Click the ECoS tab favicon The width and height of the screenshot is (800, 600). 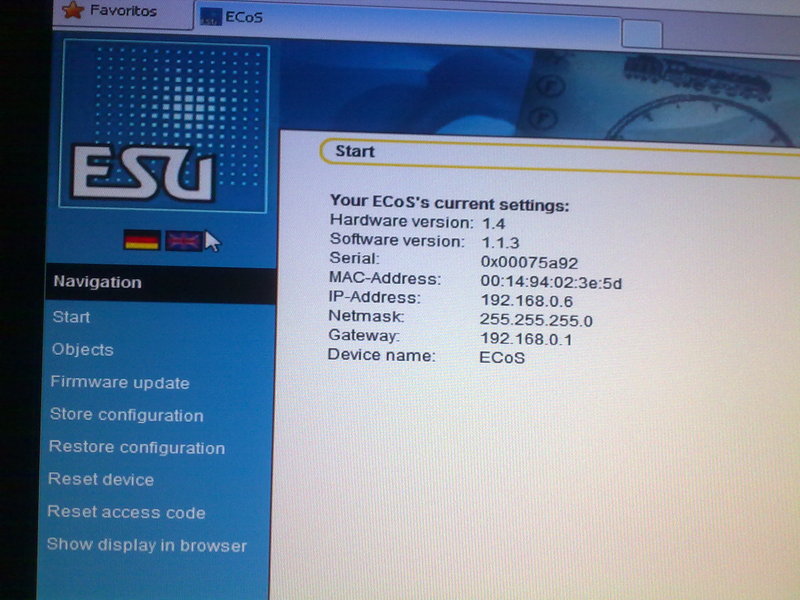[211, 17]
